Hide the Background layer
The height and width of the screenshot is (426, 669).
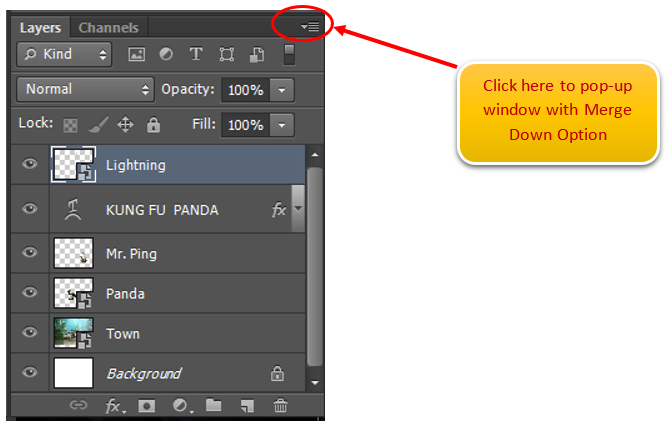(29, 372)
